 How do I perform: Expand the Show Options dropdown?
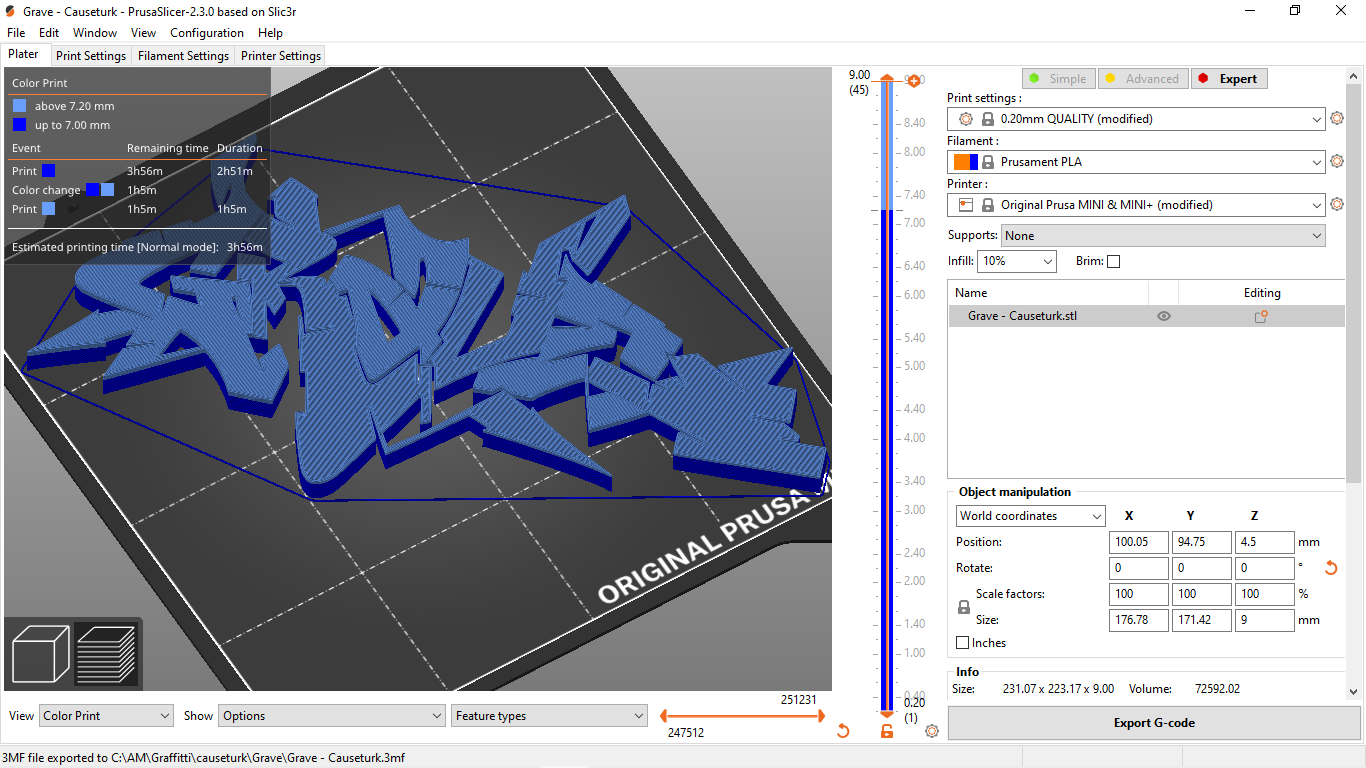332,716
